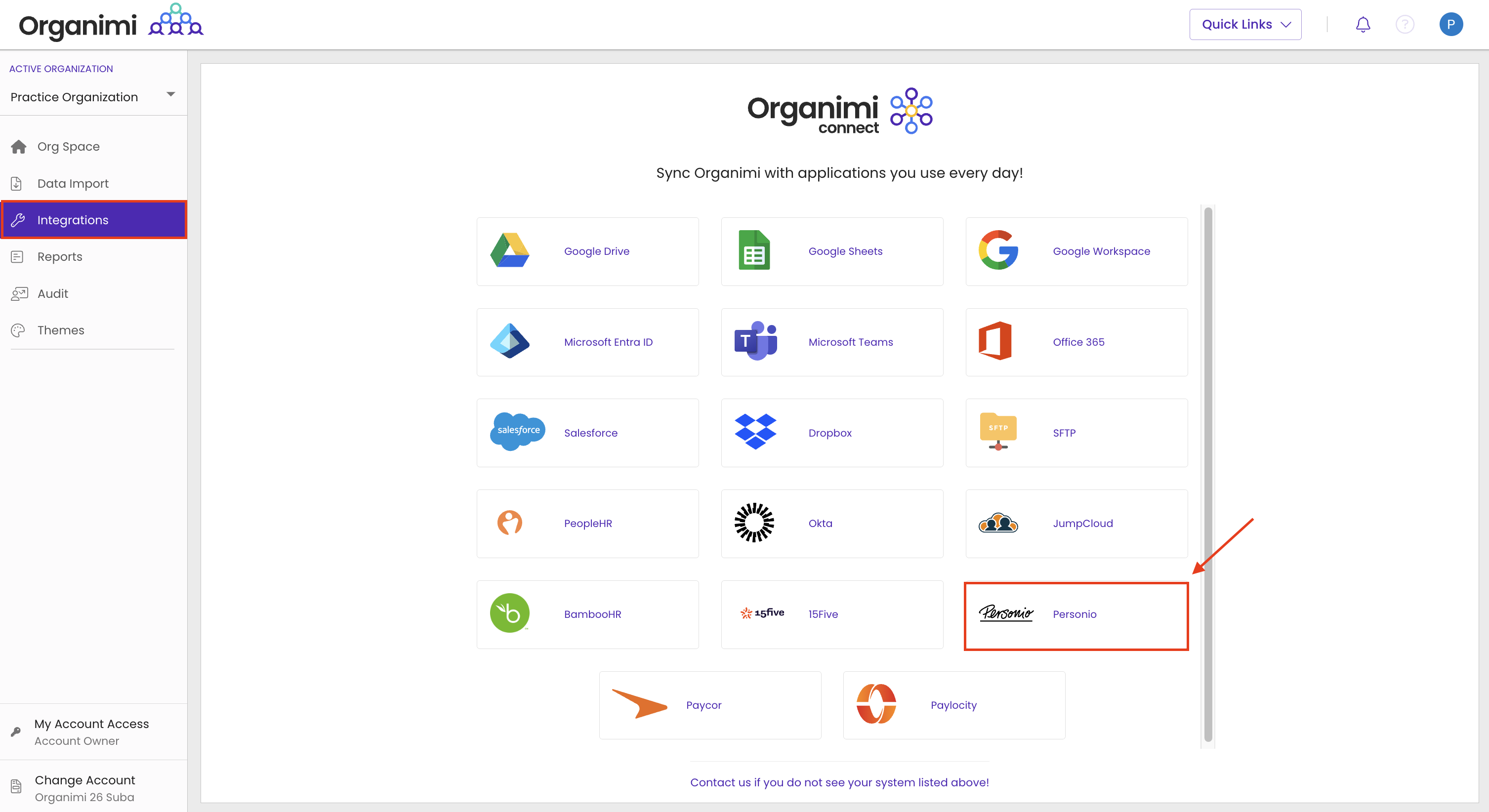This screenshot has height=812, width=1489.
Task: Select Integrations in sidebar
Action: [94, 220]
